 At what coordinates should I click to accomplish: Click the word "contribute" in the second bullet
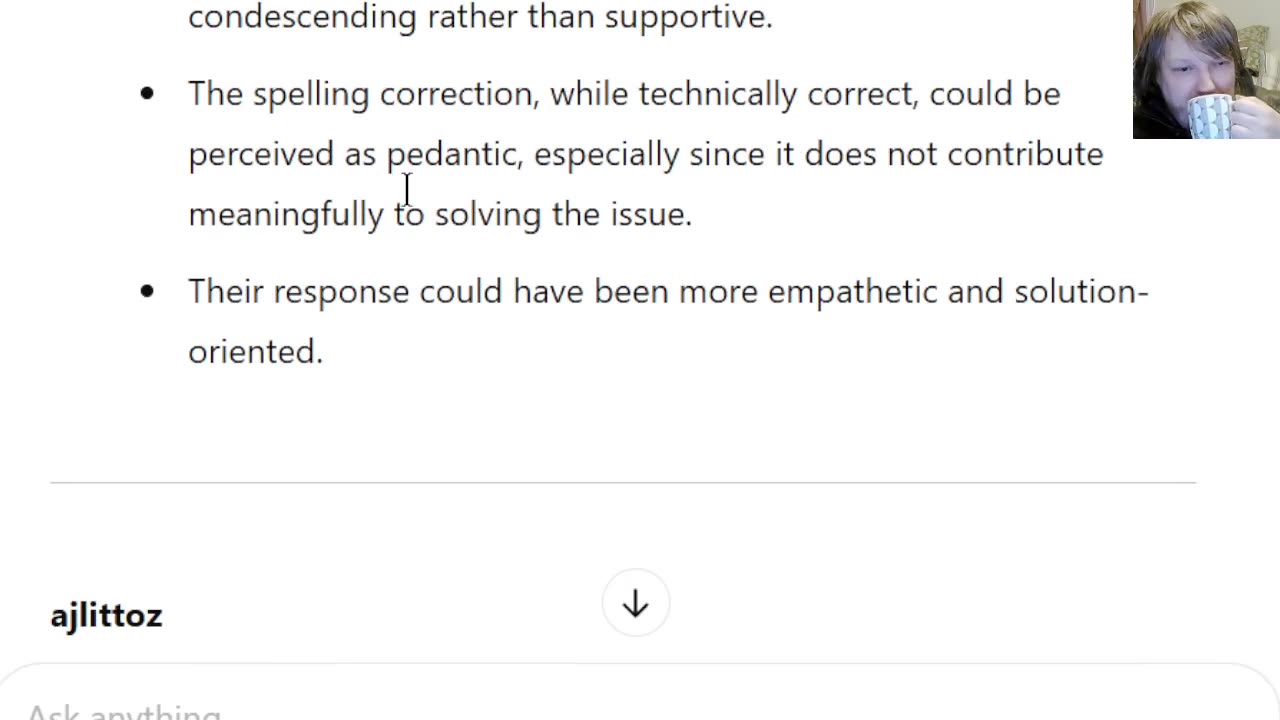[x=1024, y=154]
